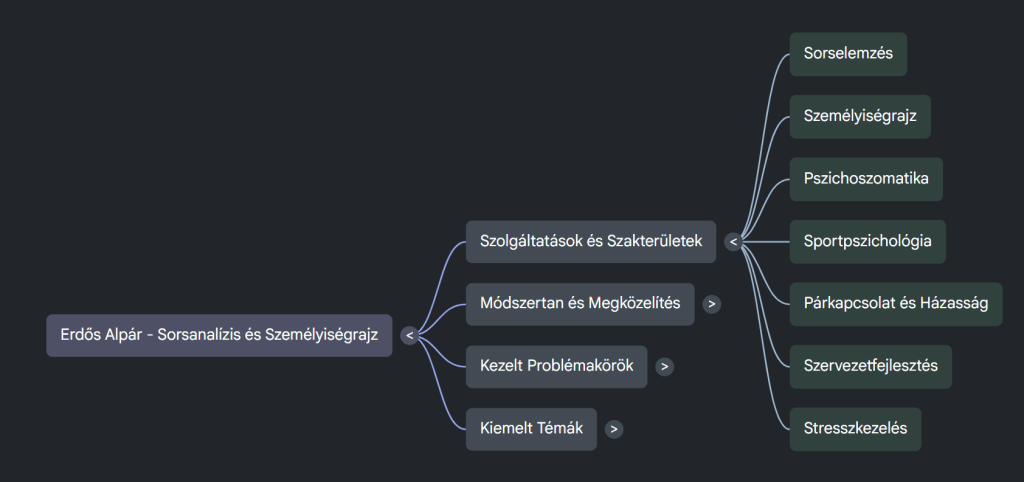Open the Kezelt Problémakörök node

pyautogui.click(x=557, y=367)
